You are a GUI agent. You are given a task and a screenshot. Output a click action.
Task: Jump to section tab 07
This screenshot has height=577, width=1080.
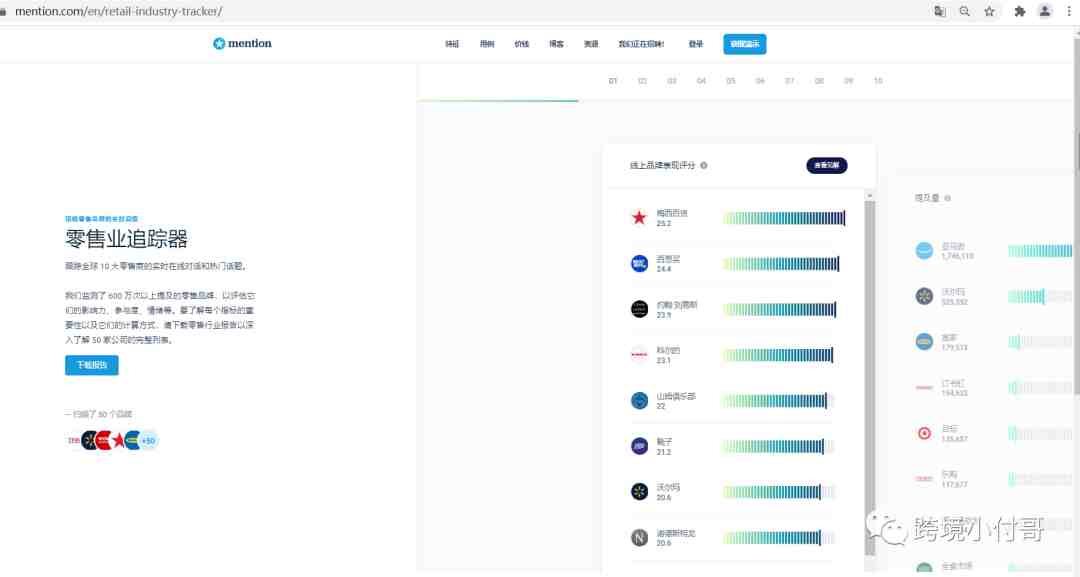[790, 81]
